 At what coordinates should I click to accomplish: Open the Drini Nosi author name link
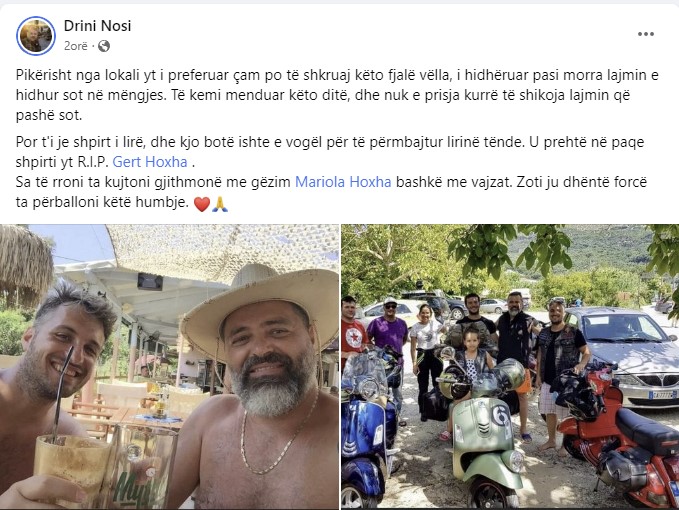(x=97, y=26)
